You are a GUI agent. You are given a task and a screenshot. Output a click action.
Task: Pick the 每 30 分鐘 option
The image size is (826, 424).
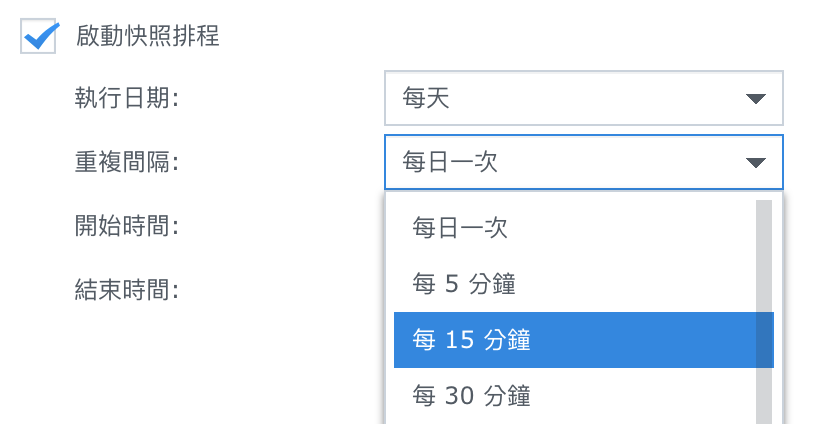(x=470, y=396)
